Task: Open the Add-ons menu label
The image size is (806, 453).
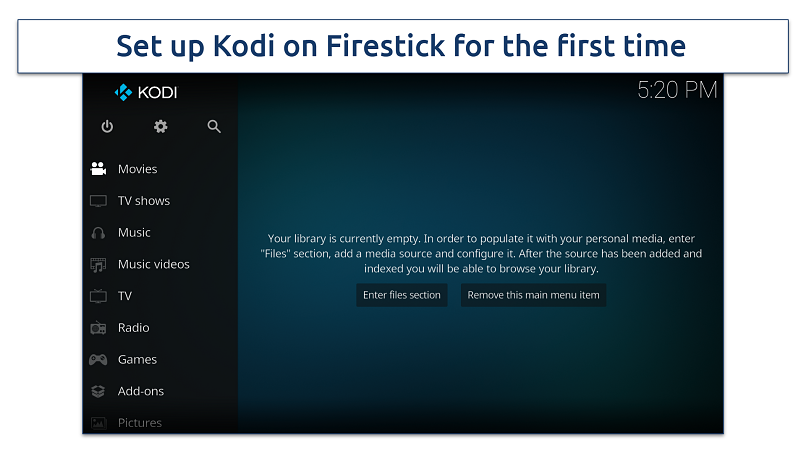Action: point(141,392)
